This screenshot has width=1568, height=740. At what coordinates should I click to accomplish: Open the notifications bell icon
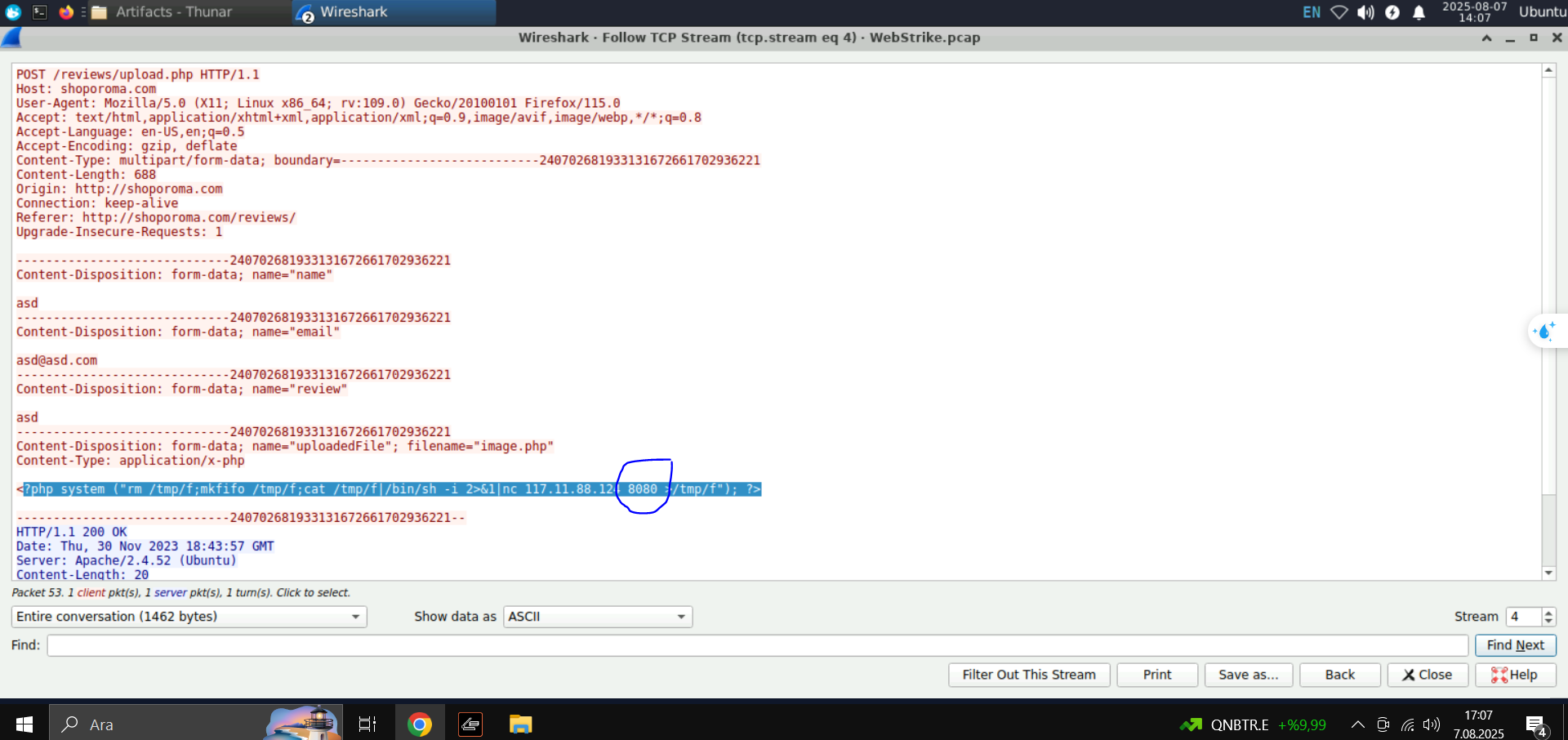pos(1419,12)
